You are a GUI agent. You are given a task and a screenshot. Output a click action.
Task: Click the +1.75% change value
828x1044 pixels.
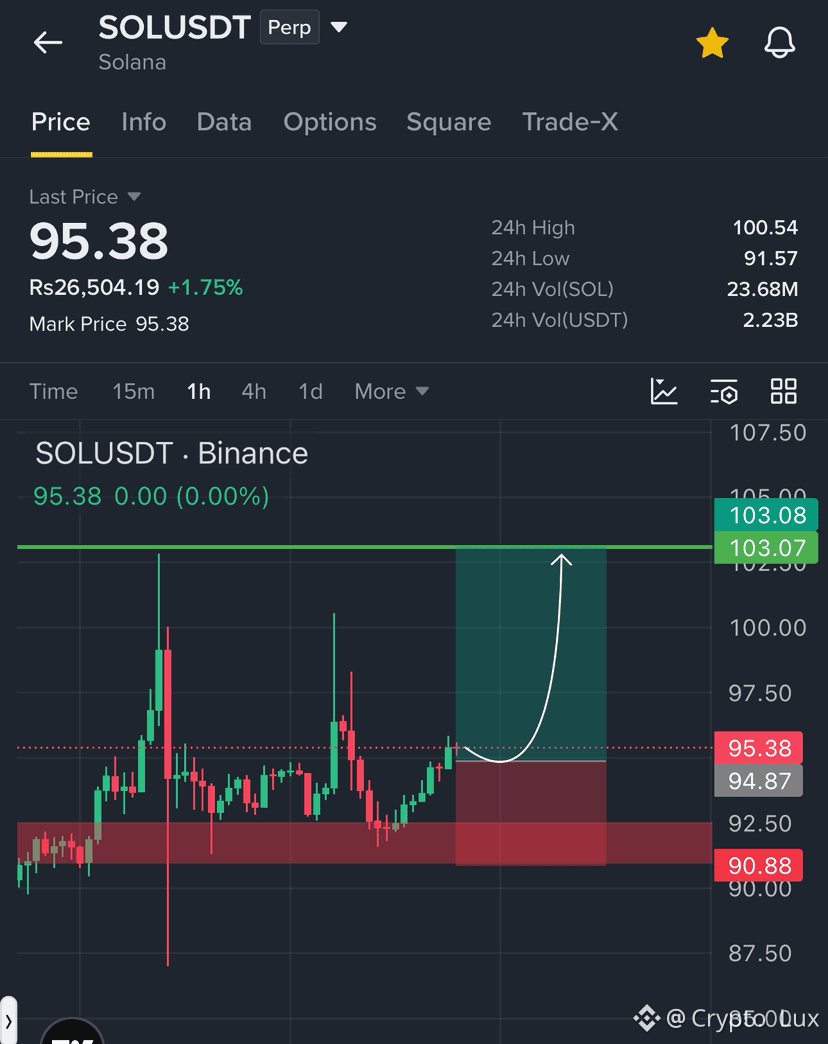(206, 288)
